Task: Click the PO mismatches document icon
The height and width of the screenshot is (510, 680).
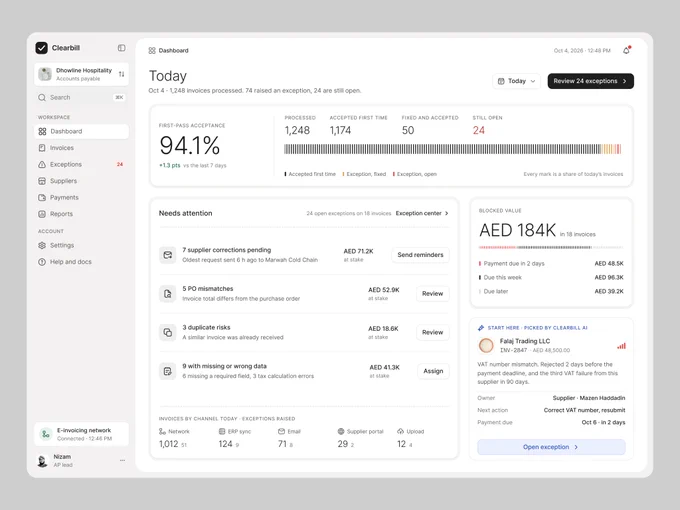Action: (x=167, y=294)
